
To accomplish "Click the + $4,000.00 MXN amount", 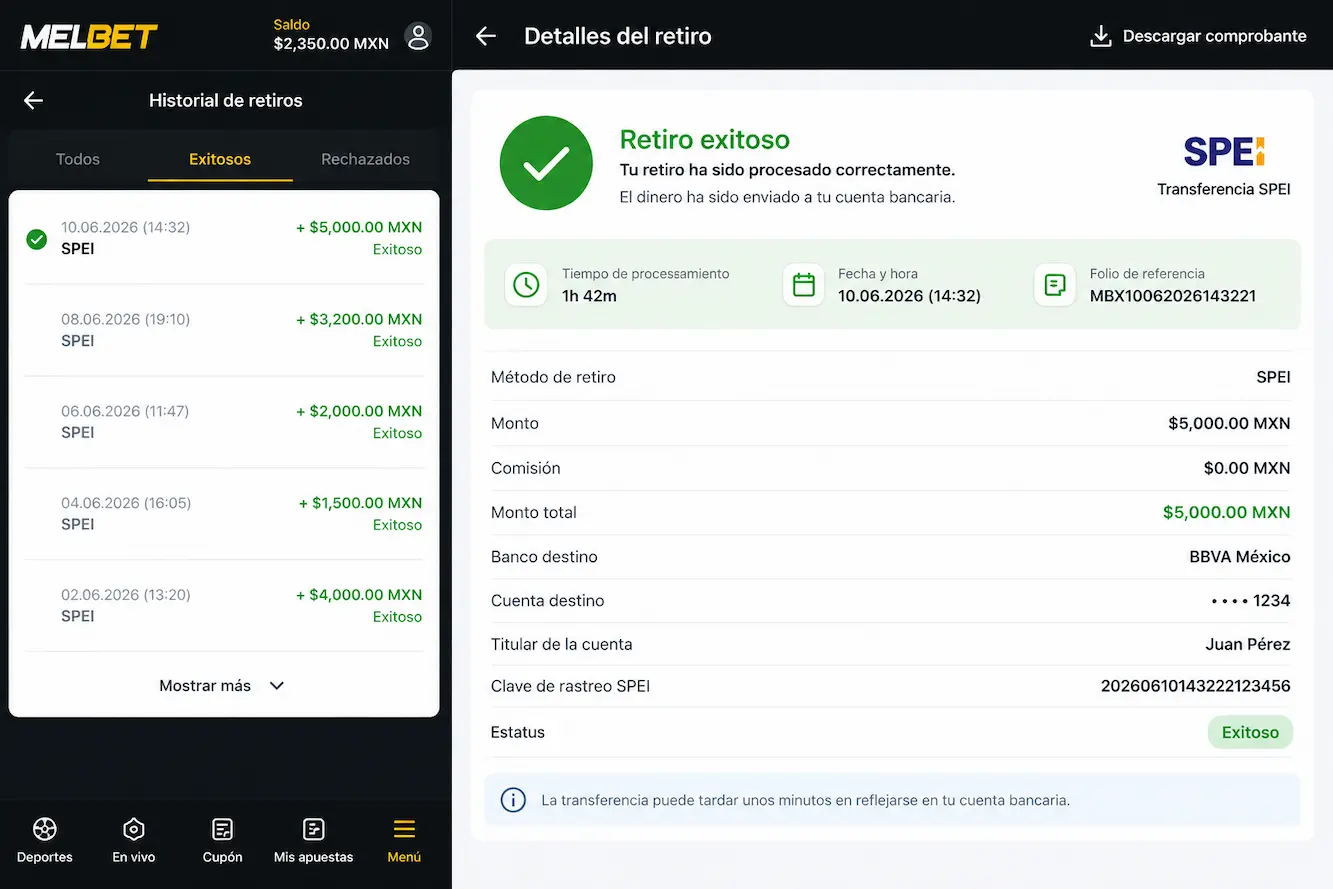I will coord(359,595).
